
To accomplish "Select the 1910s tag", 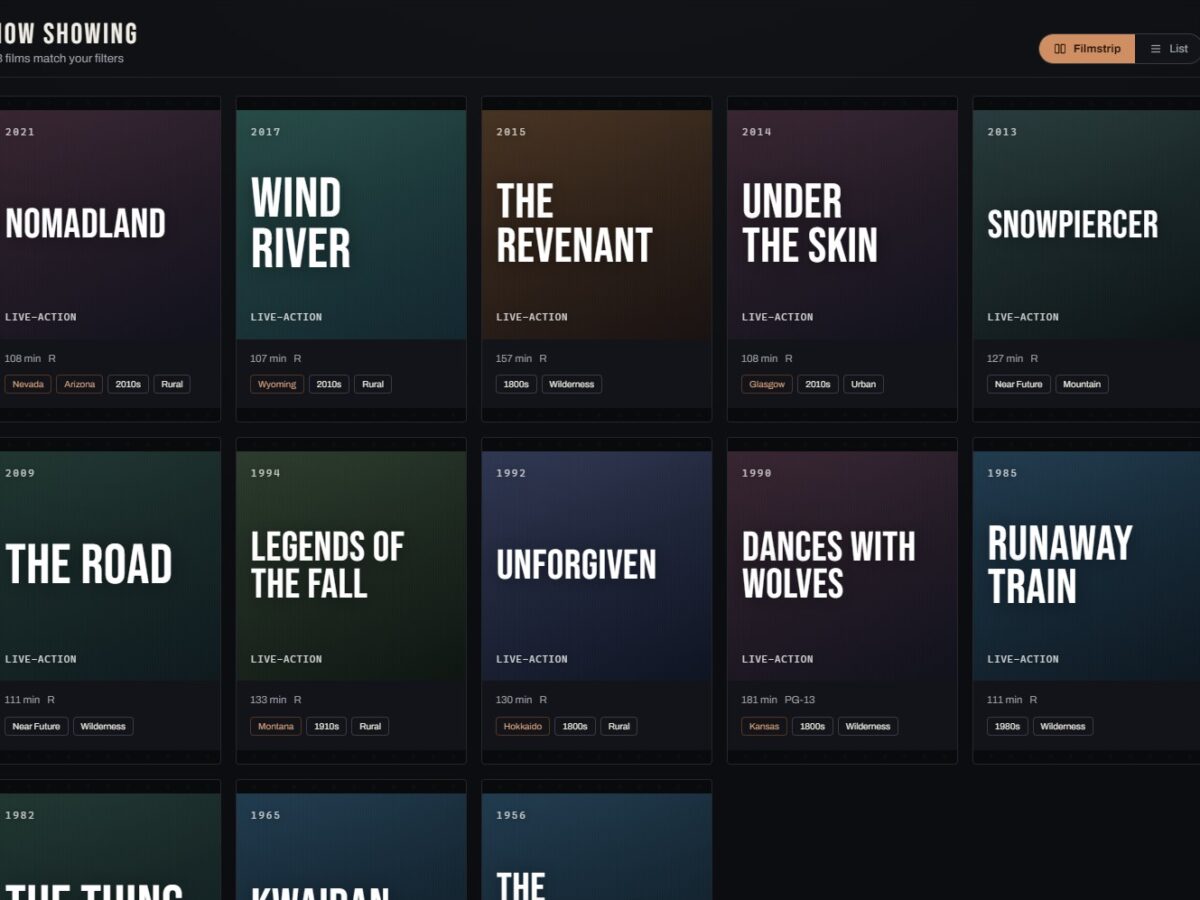I will pos(326,726).
